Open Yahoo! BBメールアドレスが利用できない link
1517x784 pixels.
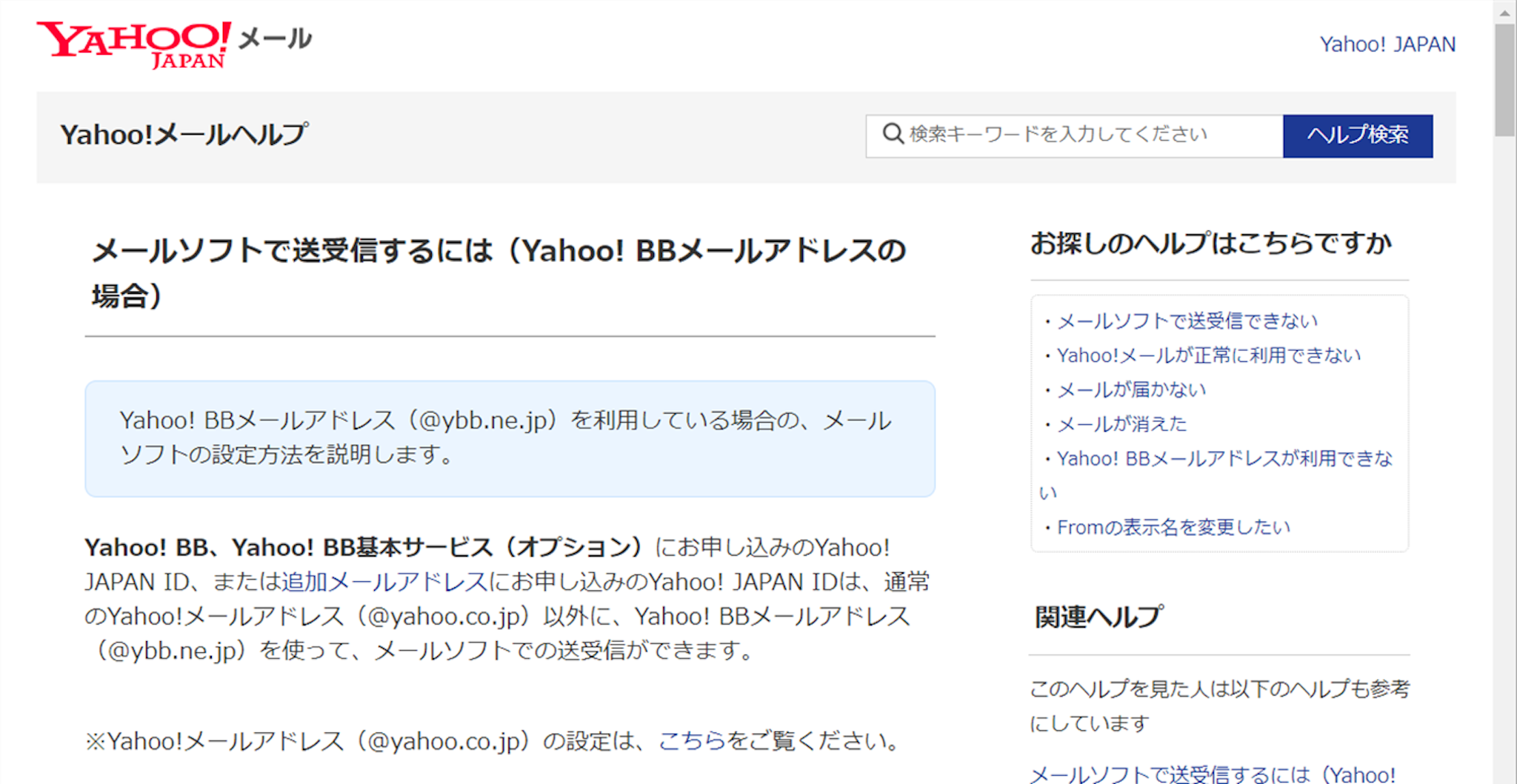[1224, 459]
